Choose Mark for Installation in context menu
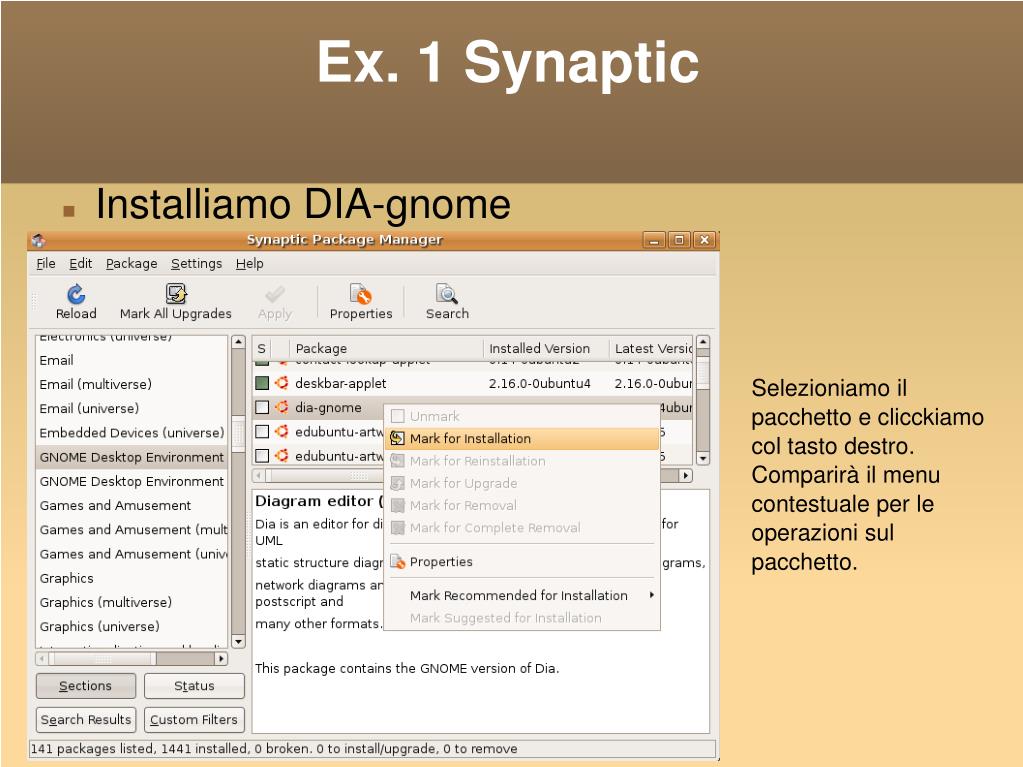This screenshot has height=767, width=1023. (522, 438)
